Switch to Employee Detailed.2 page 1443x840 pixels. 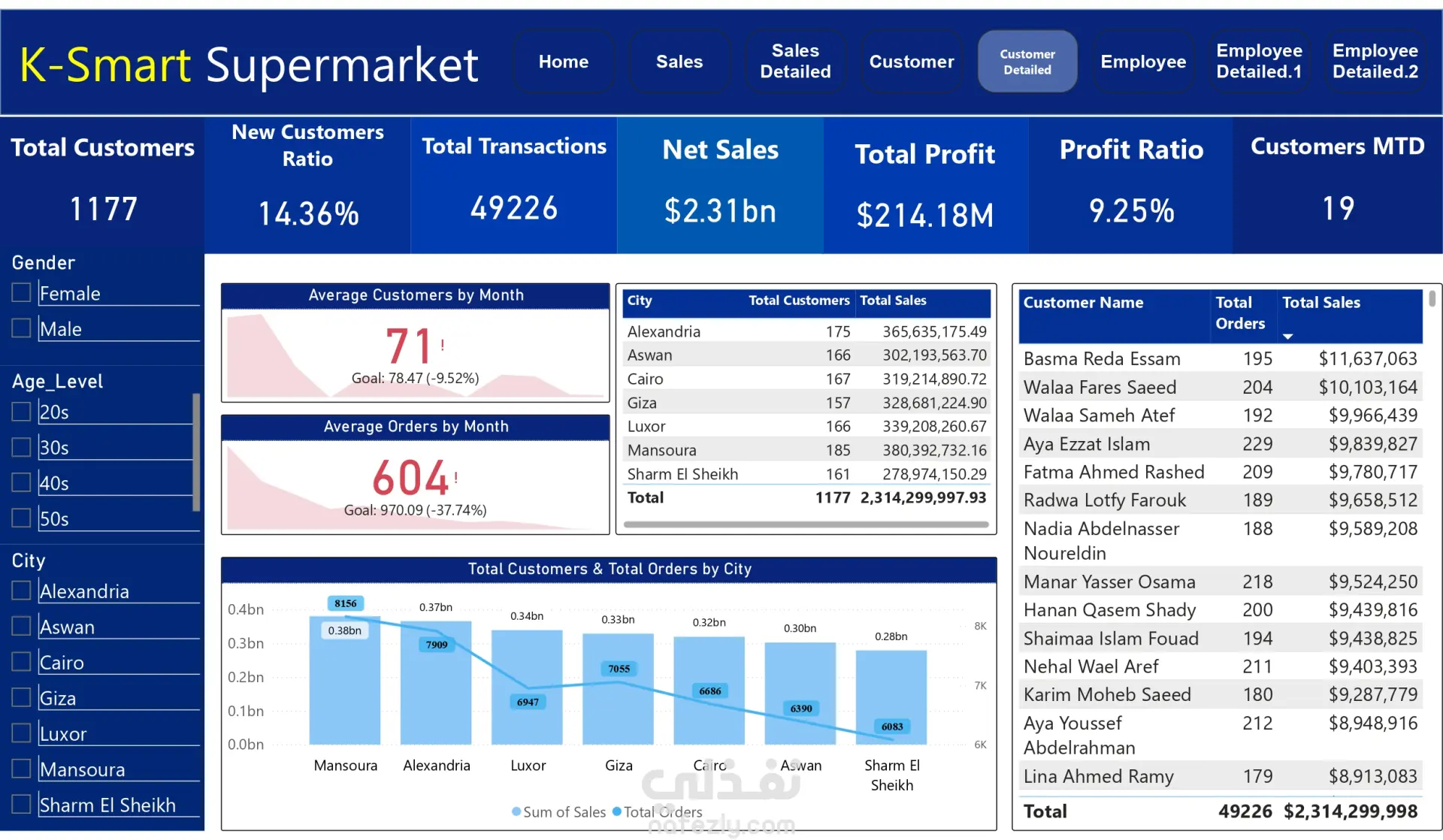[x=1375, y=62]
